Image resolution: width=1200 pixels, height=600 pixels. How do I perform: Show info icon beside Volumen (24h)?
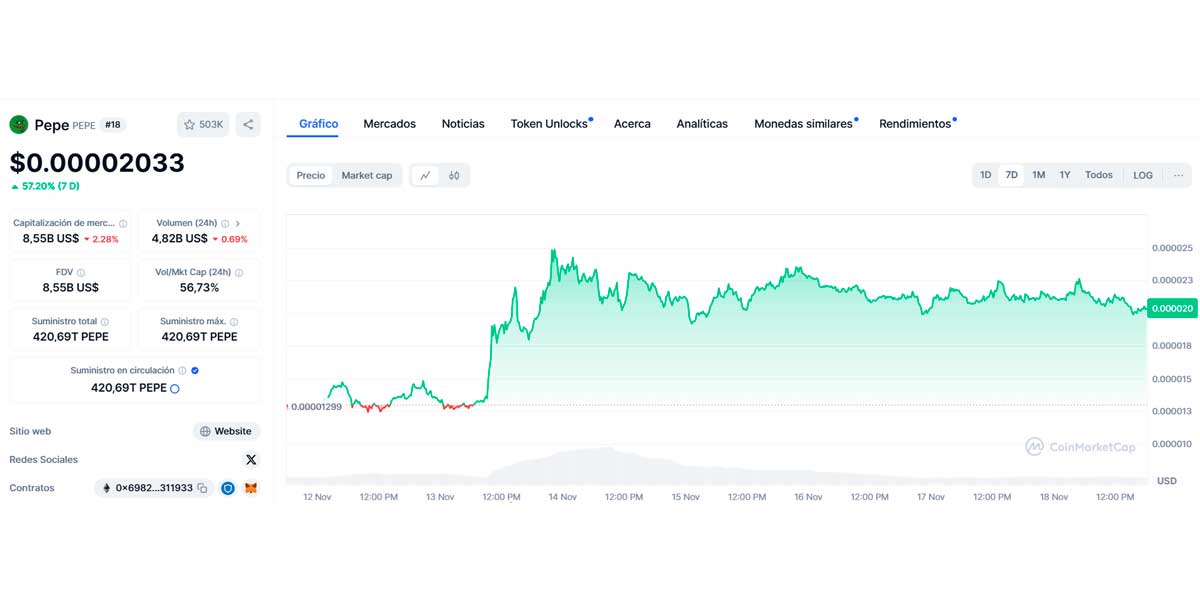point(225,224)
